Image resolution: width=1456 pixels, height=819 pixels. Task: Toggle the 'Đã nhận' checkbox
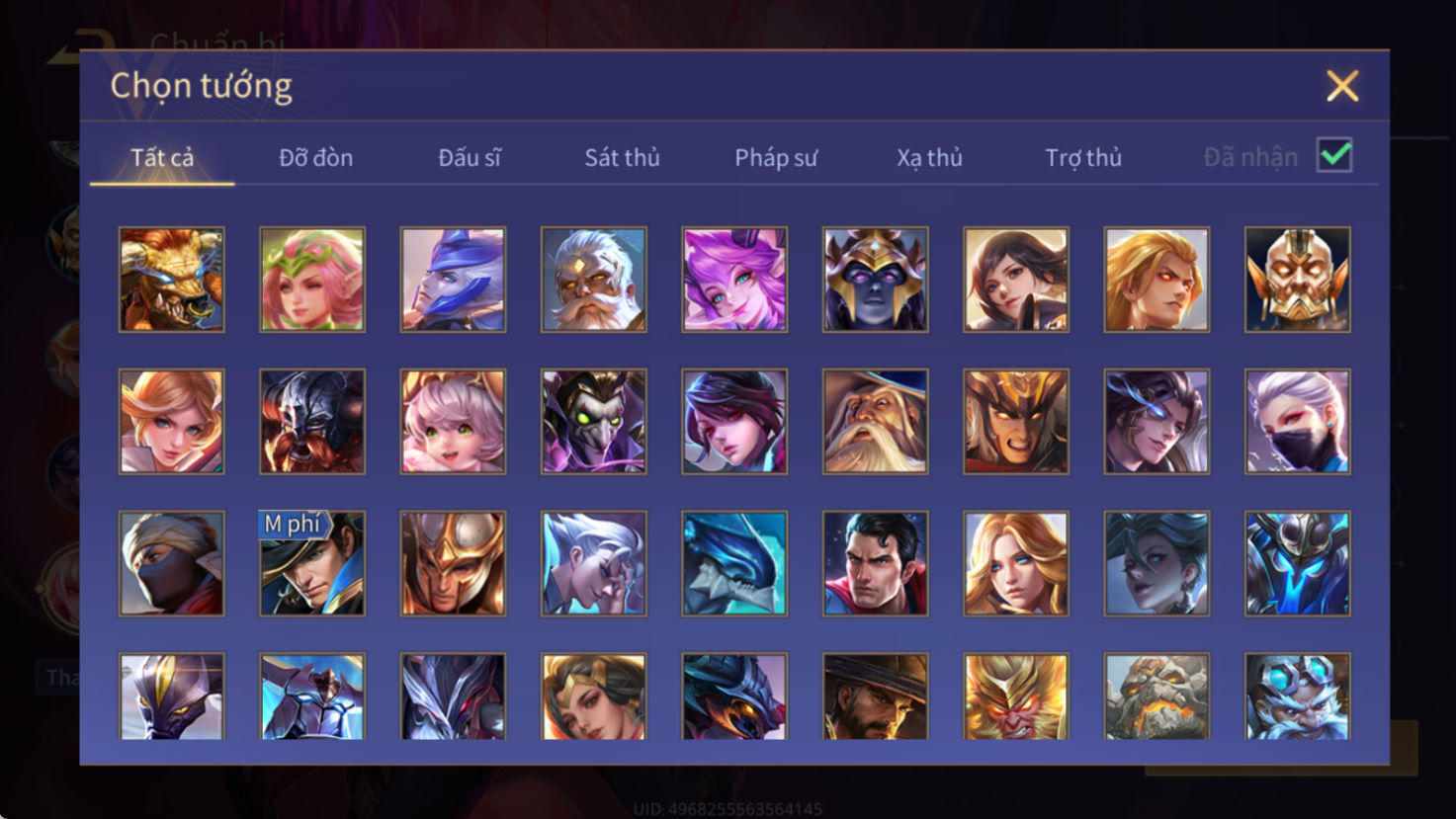[1334, 156]
